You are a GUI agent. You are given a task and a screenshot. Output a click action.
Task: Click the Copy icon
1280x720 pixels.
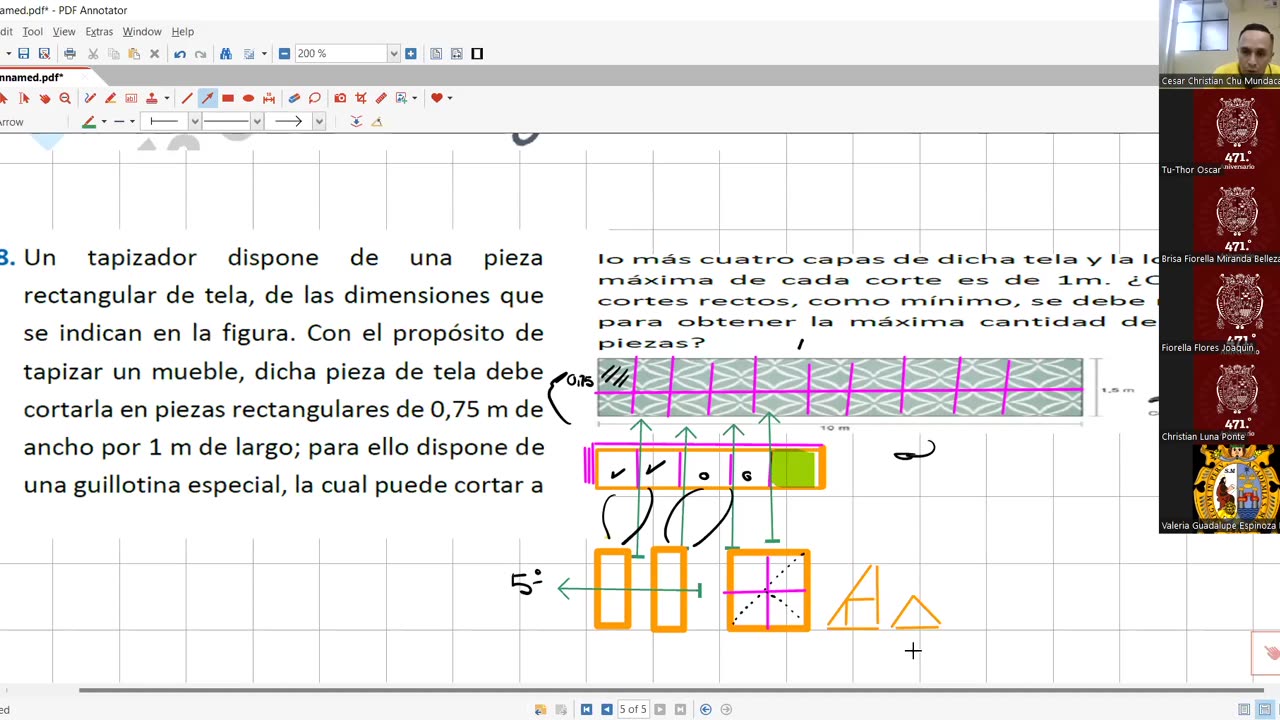click(x=113, y=53)
